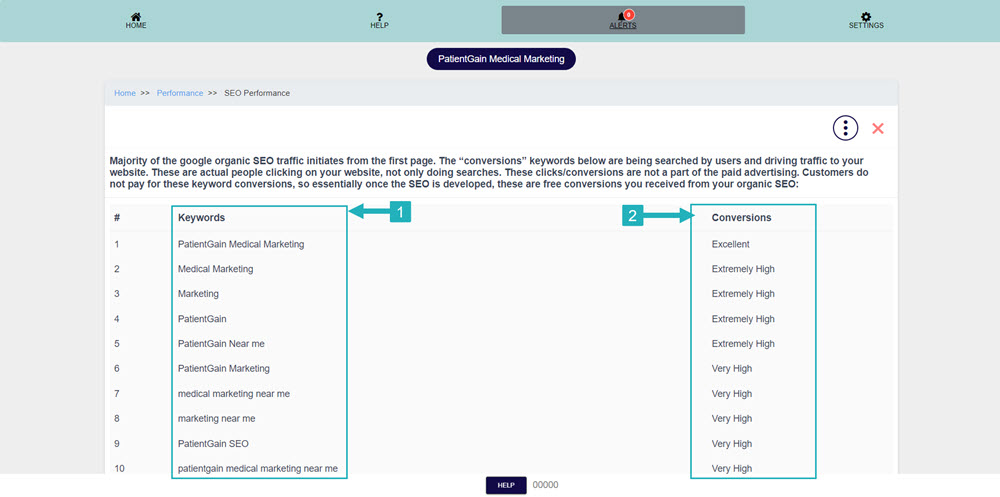Click keyword 'marketing near me' in row 8
The image size is (1000, 497).
pyautogui.click(x=217, y=419)
